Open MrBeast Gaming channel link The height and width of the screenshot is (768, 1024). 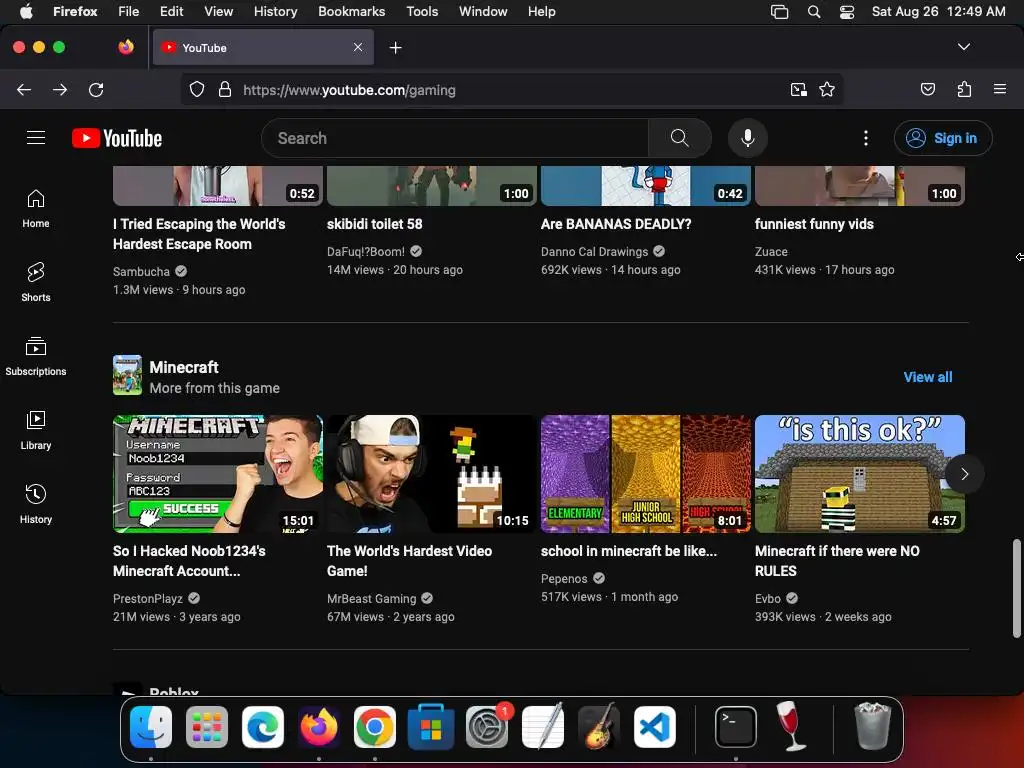click(x=371, y=598)
